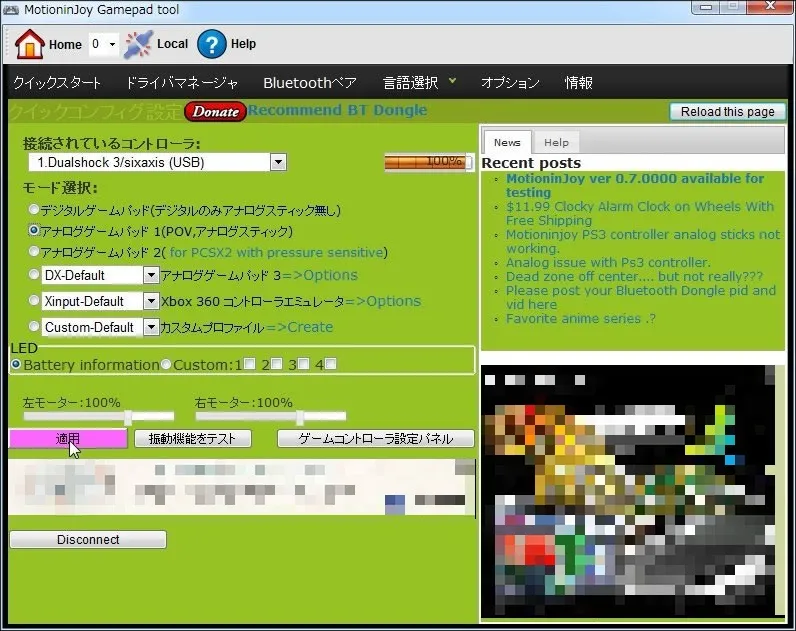This screenshot has height=631, width=796.
Task: Open the オプション menu
Action: pos(510,82)
